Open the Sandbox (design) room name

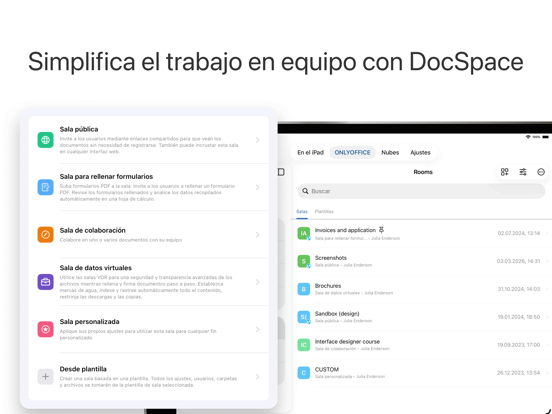(x=337, y=313)
